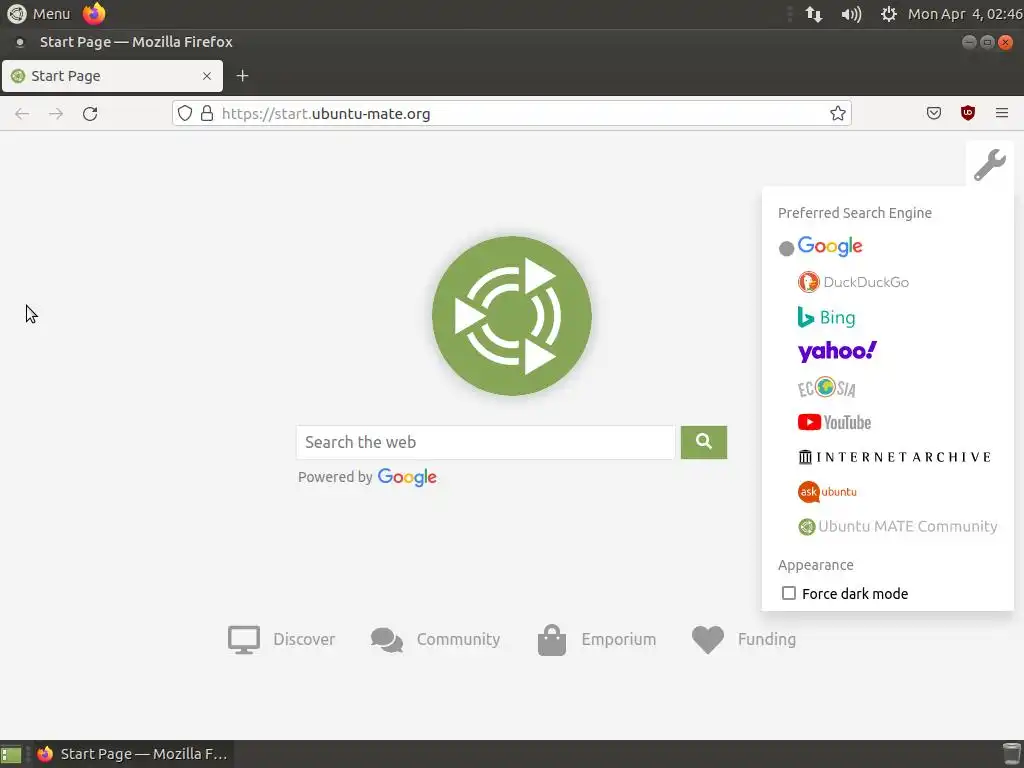Select Internet Archive as search engine
The image size is (1024, 768).
[894, 457]
